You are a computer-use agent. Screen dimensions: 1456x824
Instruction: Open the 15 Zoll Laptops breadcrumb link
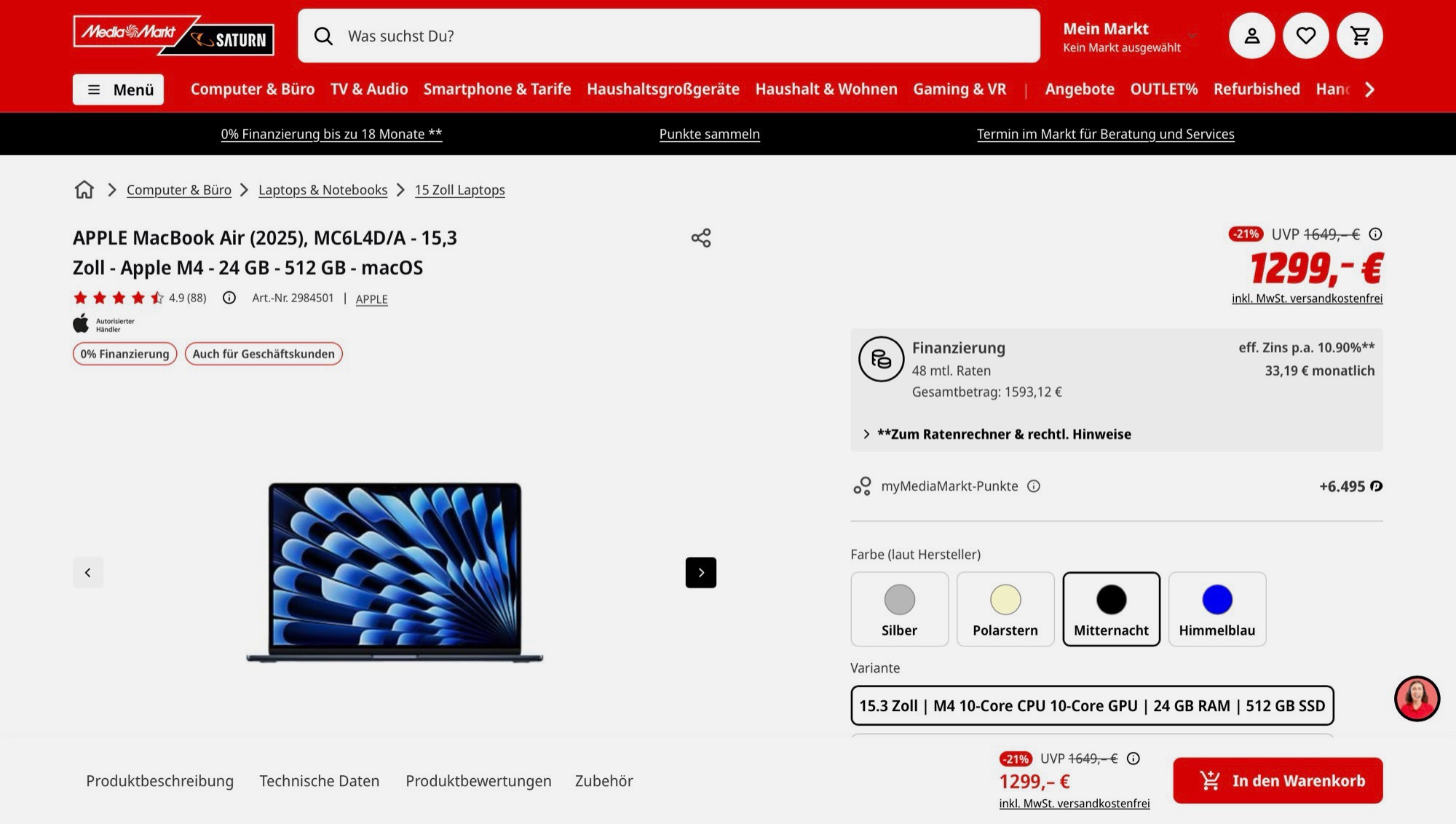[459, 190]
